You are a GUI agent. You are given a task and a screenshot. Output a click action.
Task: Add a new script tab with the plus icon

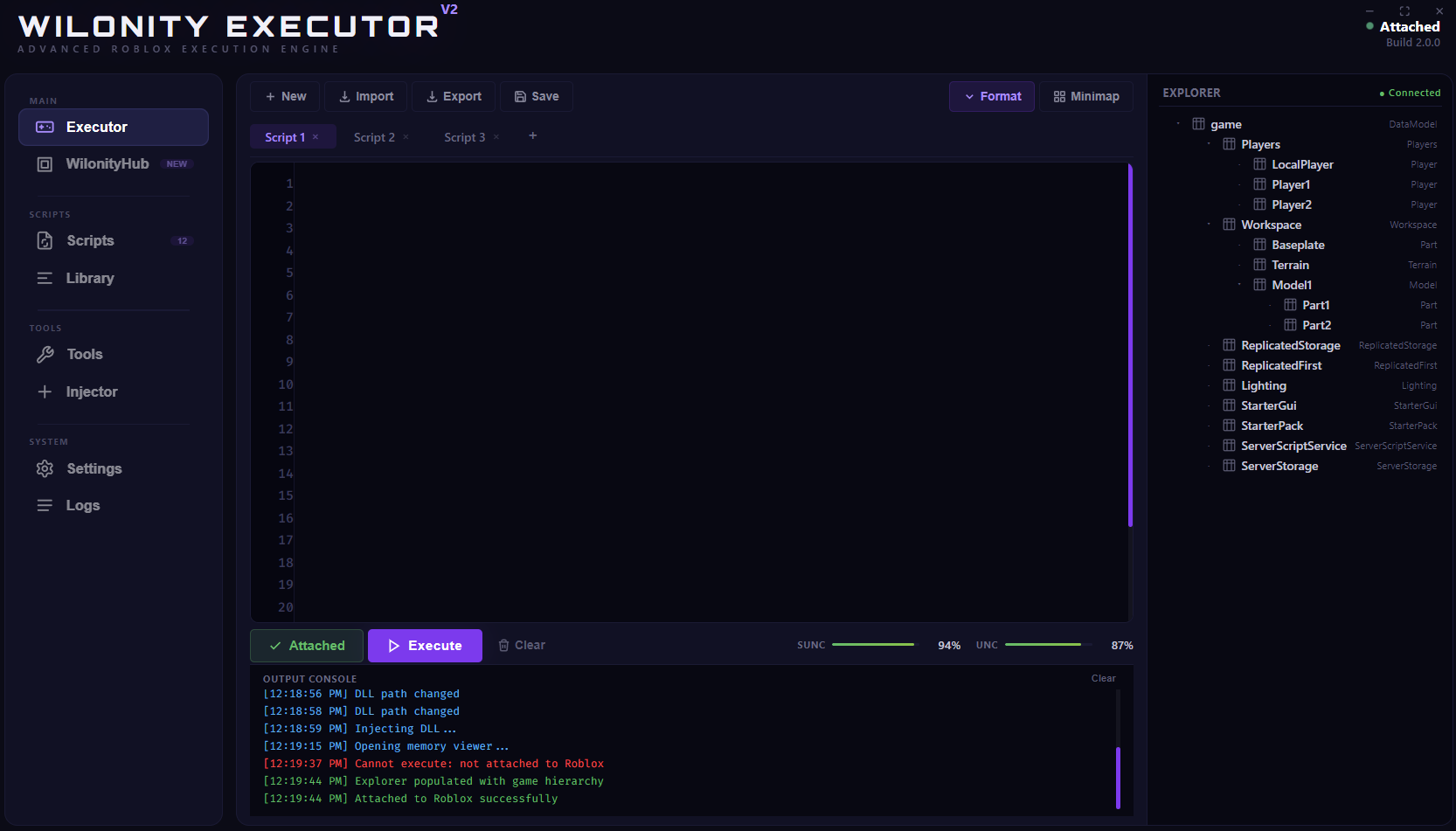[533, 135]
